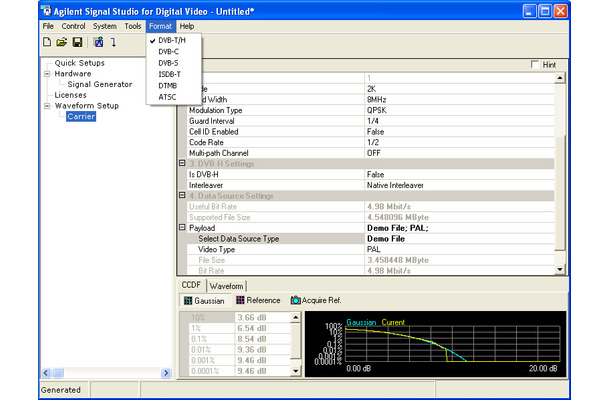Click the Acquire Ref. camera icon
Viewport: 610px width, 400px height.
coord(296,300)
